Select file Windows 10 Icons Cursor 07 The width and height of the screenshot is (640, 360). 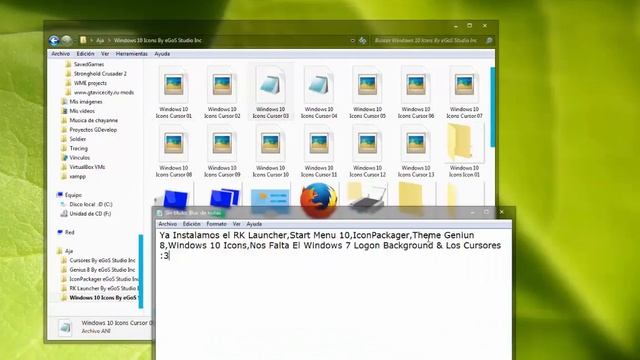pyautogui.click(x=464, y=92)
